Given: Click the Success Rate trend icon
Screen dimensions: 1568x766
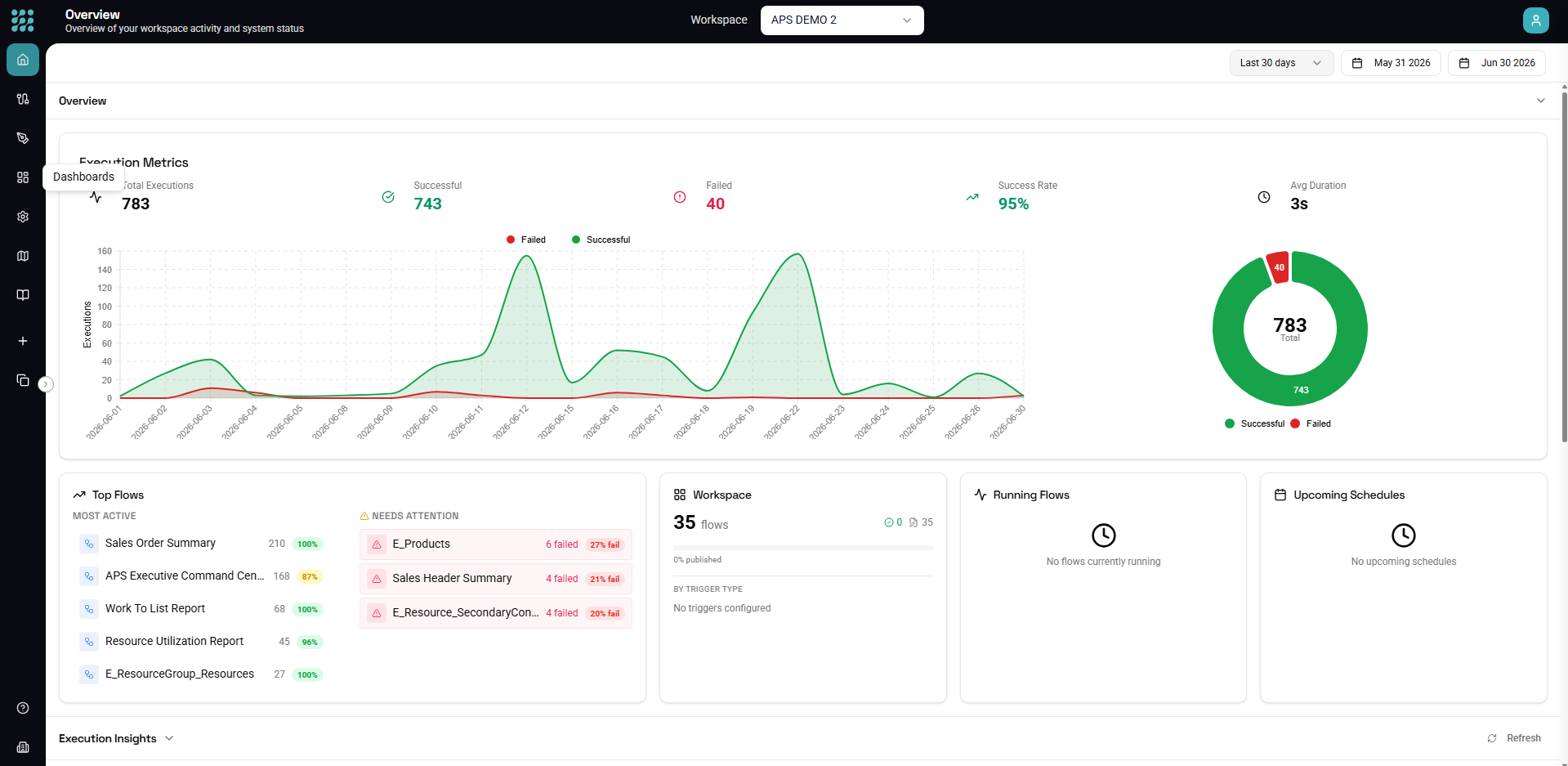Looking at the screenshot, I should pyautogui.click(x=972, y=197).
